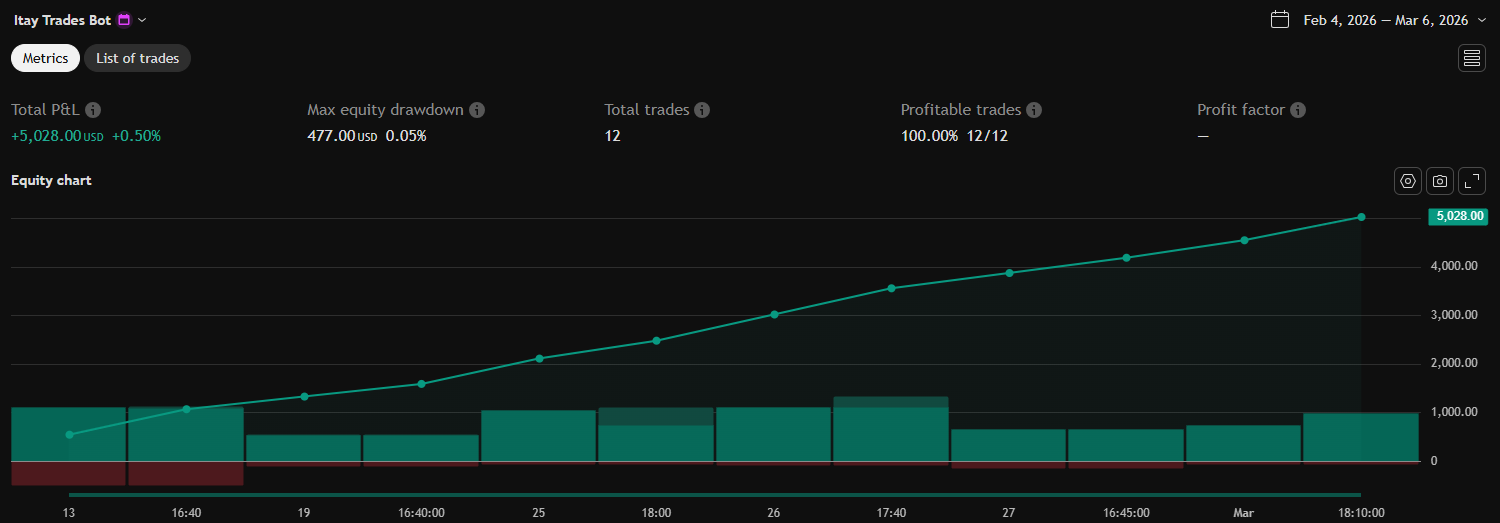1500x523 pixels.
Task: Switch to the List of trades tab
Action: 137,58
